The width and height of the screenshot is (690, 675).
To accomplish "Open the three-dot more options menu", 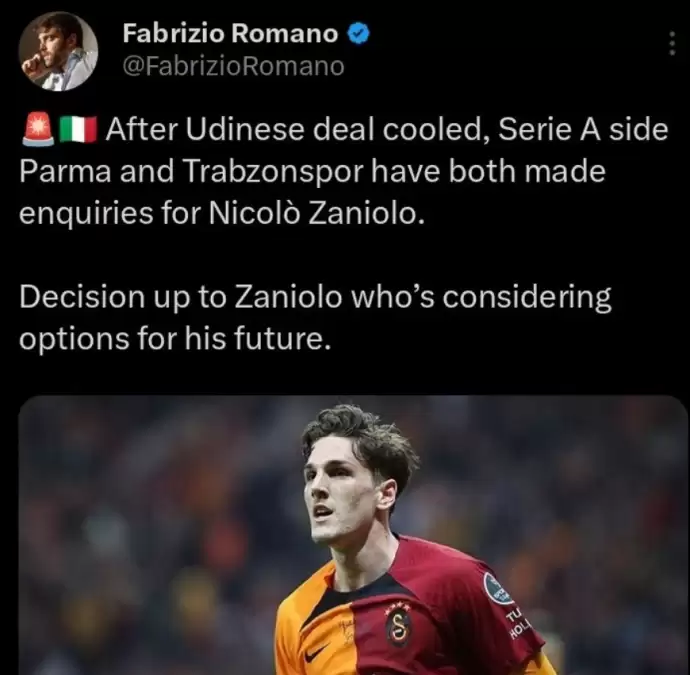I will tap(670, 44).
